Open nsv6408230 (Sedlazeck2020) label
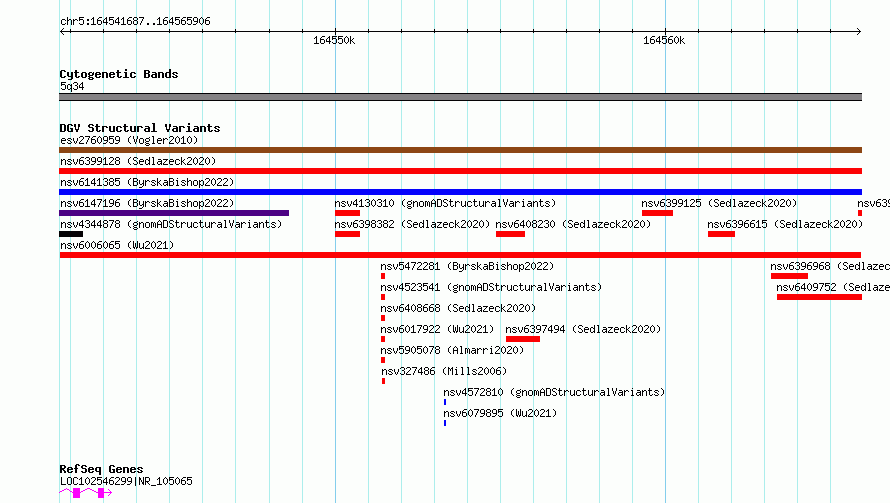 click(x=573, y=224)
